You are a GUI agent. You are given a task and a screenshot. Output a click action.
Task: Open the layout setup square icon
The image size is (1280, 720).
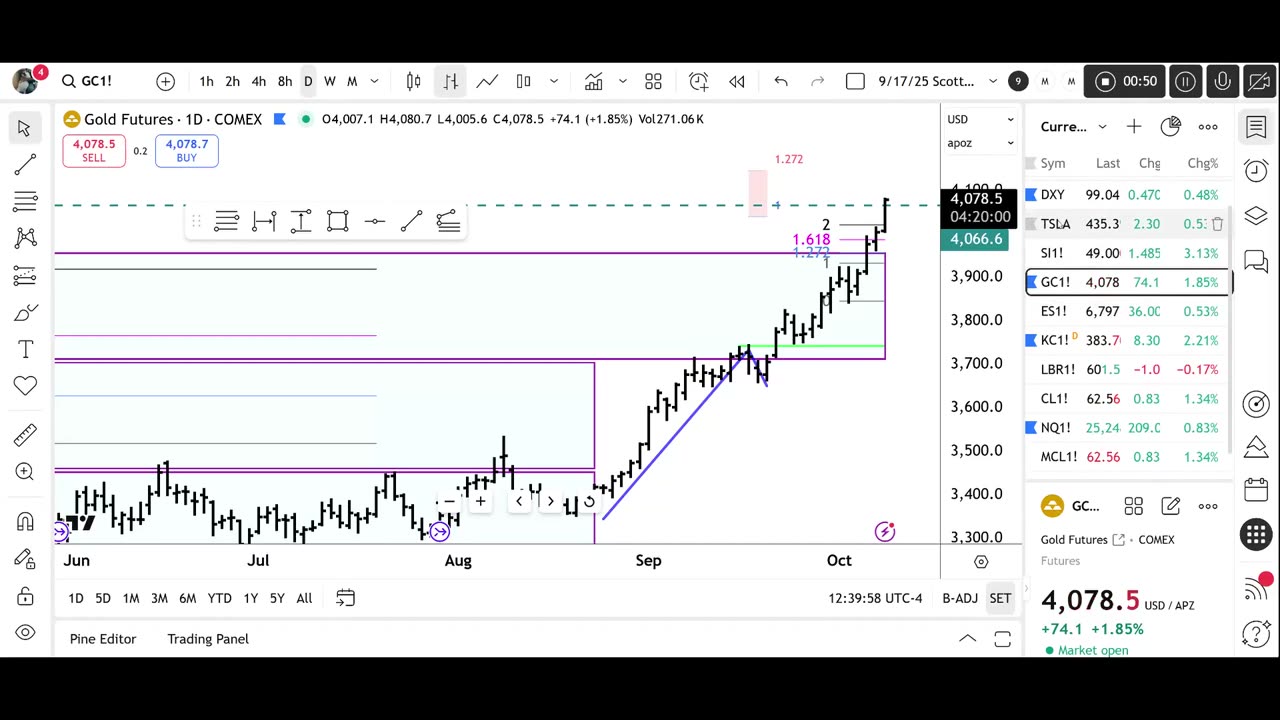click(855, 81)
